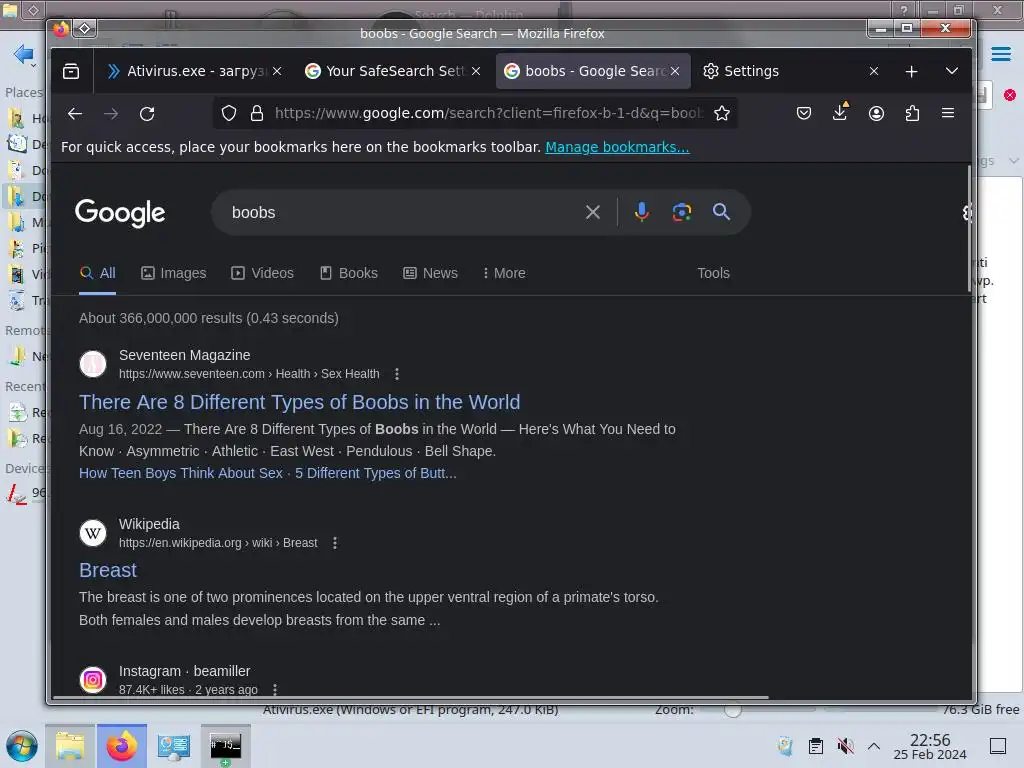This screenshot has width=1024, height=768.
Task: Open the terminal from the taskbar
Action: (225, 746)
